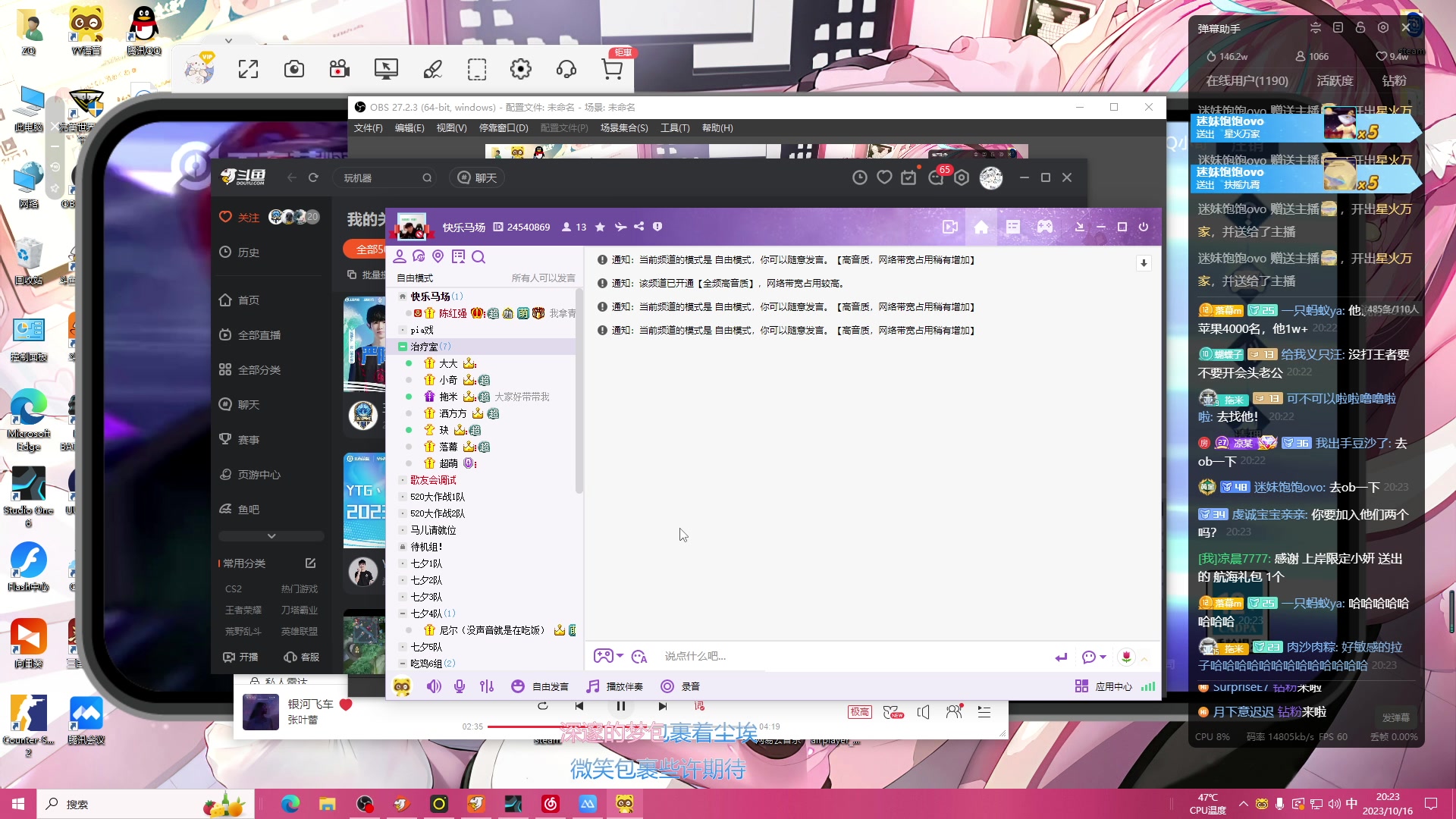Image resolution: width=1456 pixels, height=819 pixels.
Task: Click the home icon in YY channel header
Action: coord(981,227)
